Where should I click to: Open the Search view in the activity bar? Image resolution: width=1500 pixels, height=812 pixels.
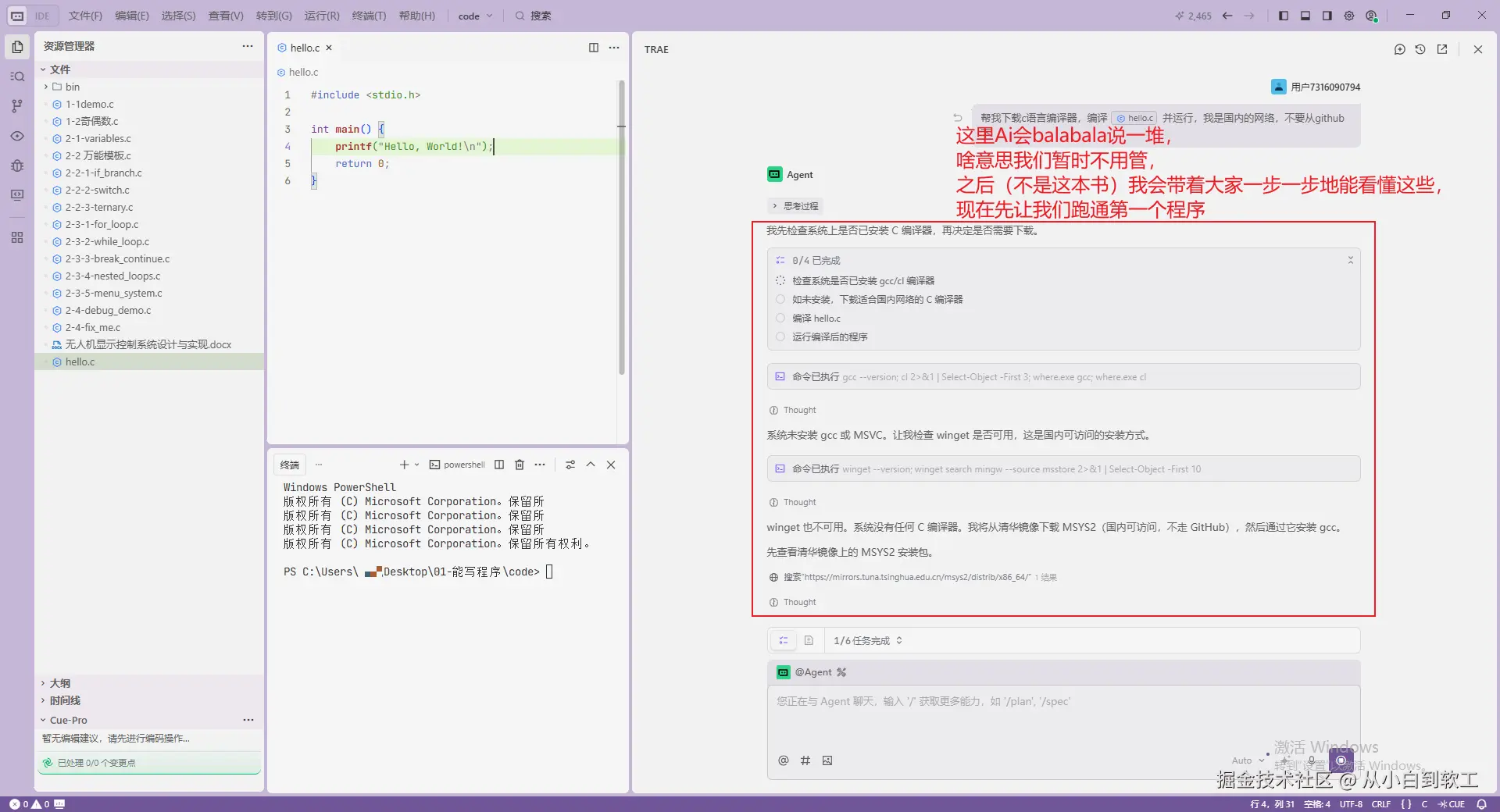17,77
